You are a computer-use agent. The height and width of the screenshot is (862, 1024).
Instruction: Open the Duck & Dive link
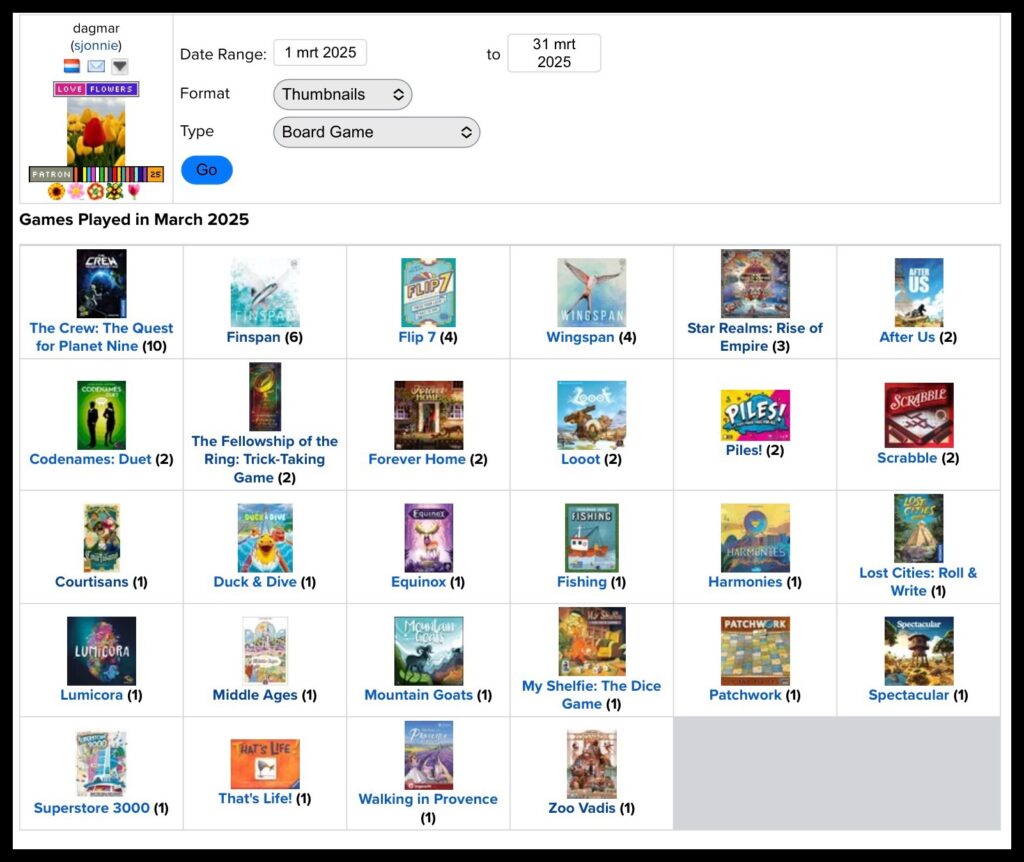(255, 582)
